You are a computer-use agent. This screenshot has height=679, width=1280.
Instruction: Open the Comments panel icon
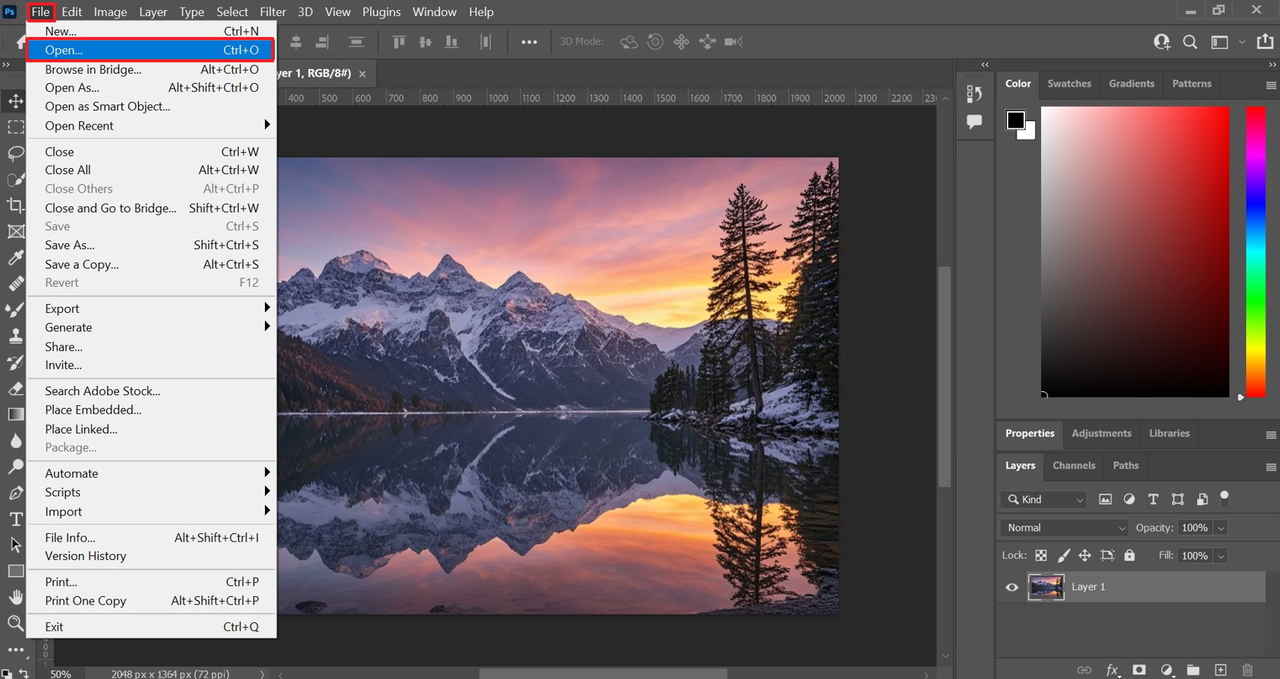pyautogui.click(x=975, y=121)
